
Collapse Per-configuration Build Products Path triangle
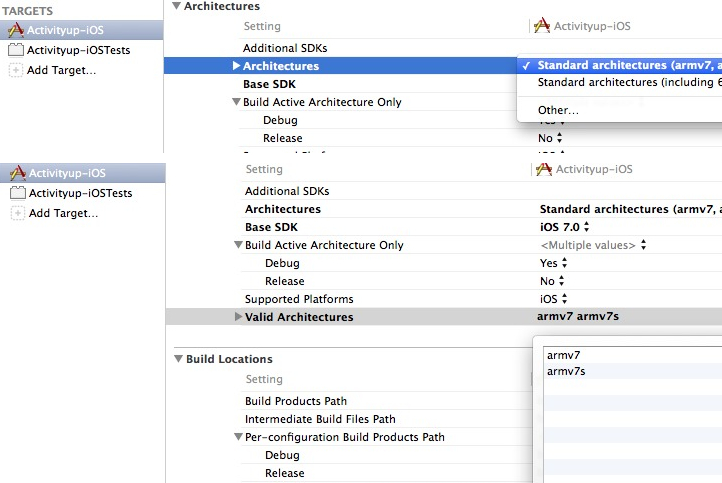coord(238,436)
